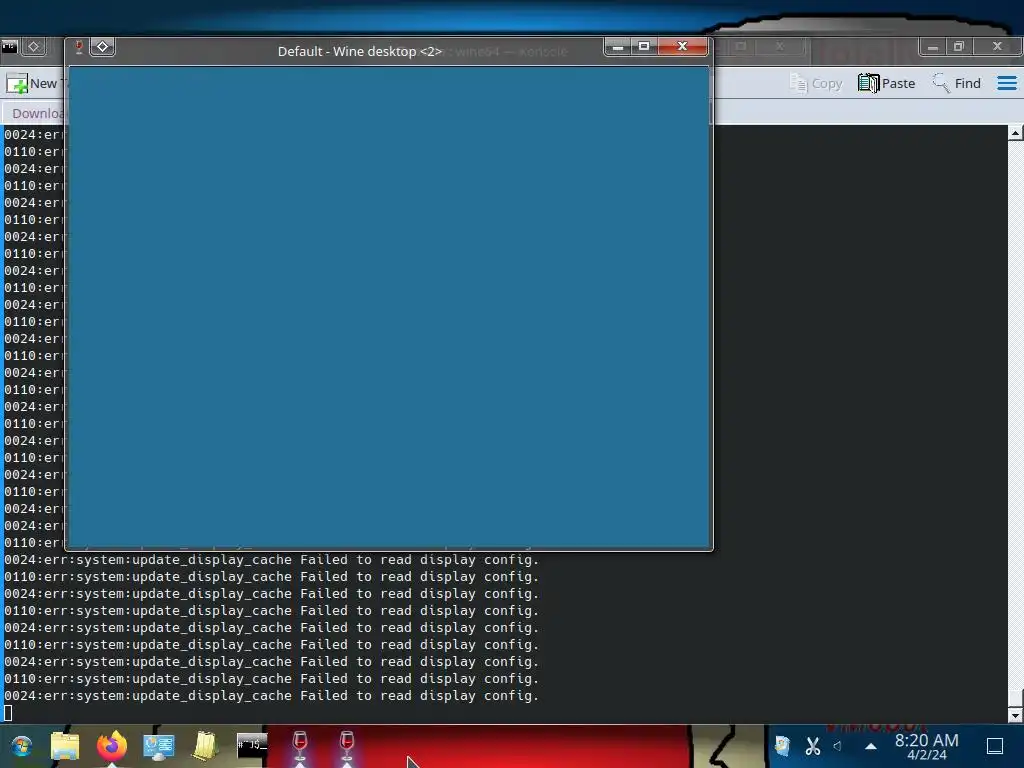This screenshot has height=768, width=1024.
Task: Click the New Tab button in Konsole
Action: (x=33, y=84)
